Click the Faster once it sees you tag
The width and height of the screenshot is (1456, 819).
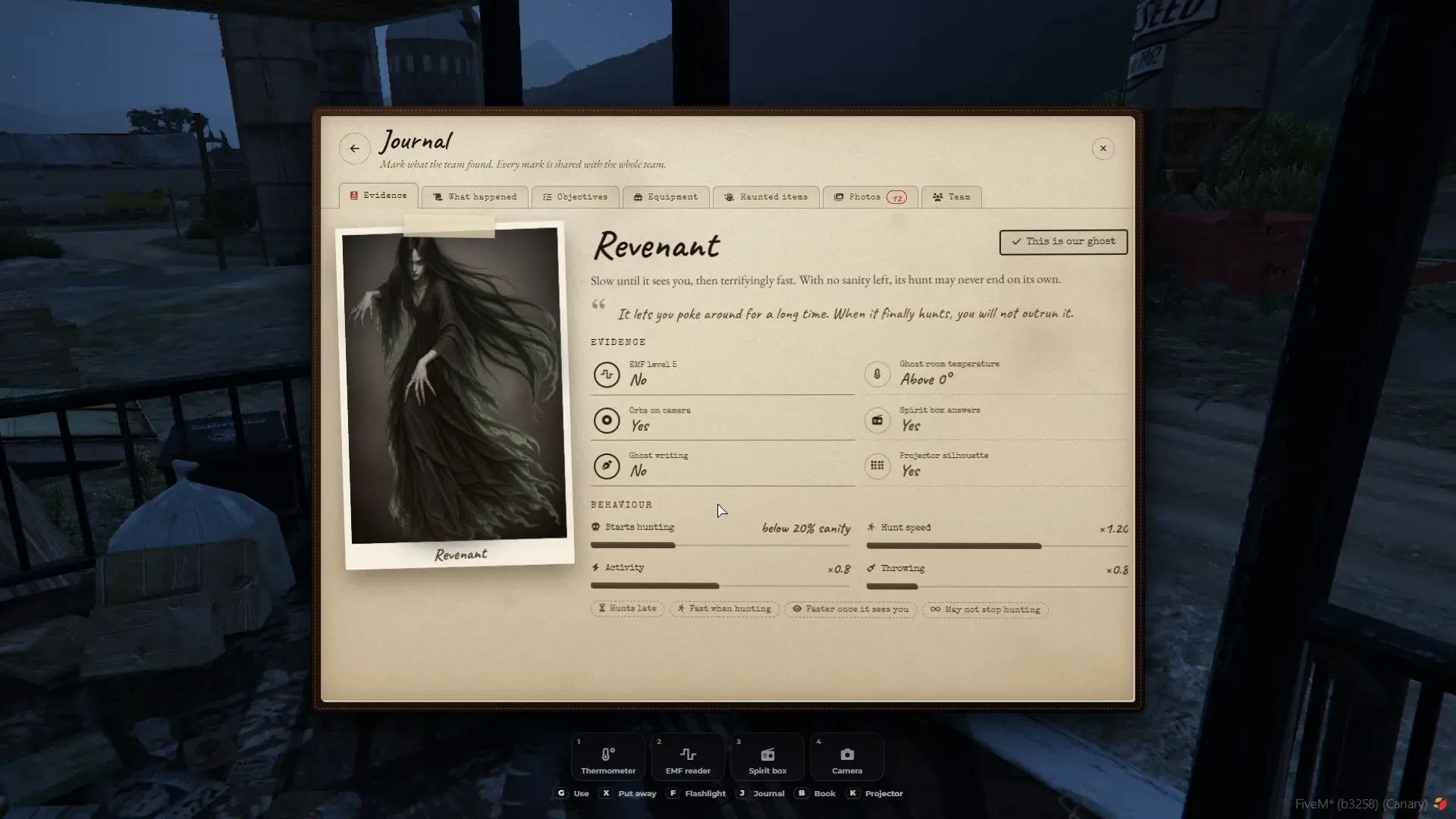(x=851, y=609)
